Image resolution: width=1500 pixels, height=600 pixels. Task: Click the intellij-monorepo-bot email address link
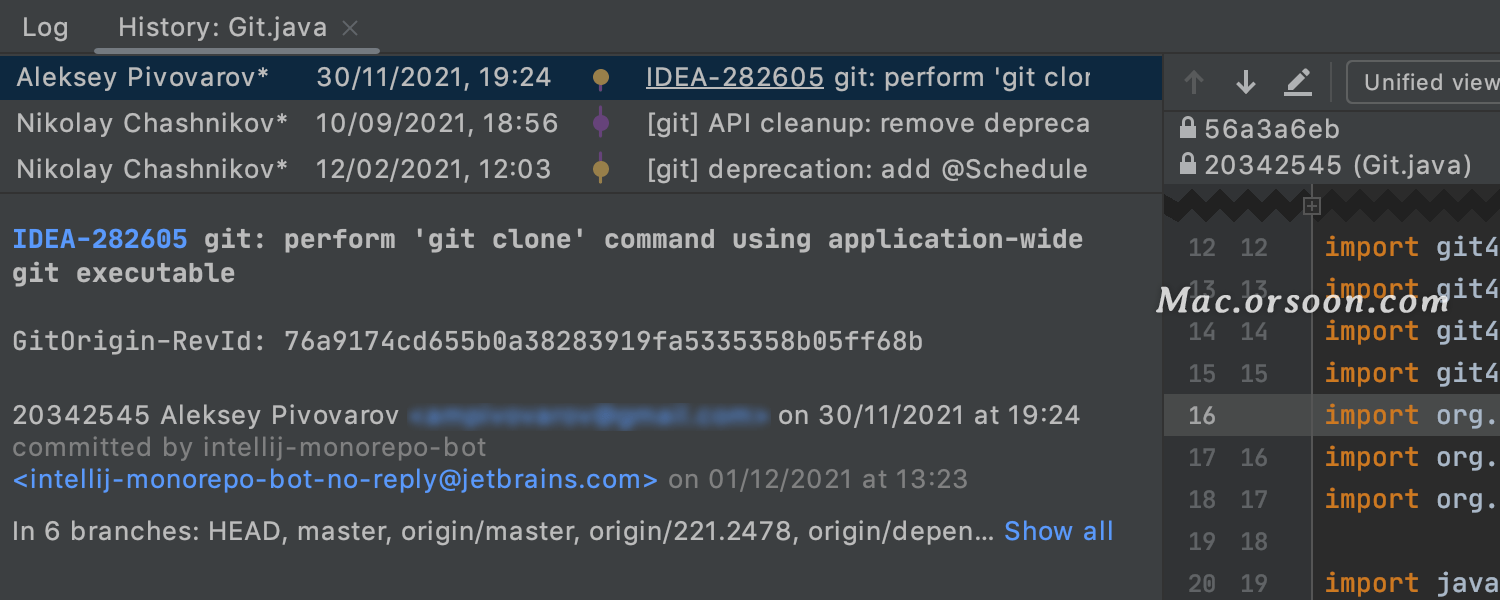[335, 479]
